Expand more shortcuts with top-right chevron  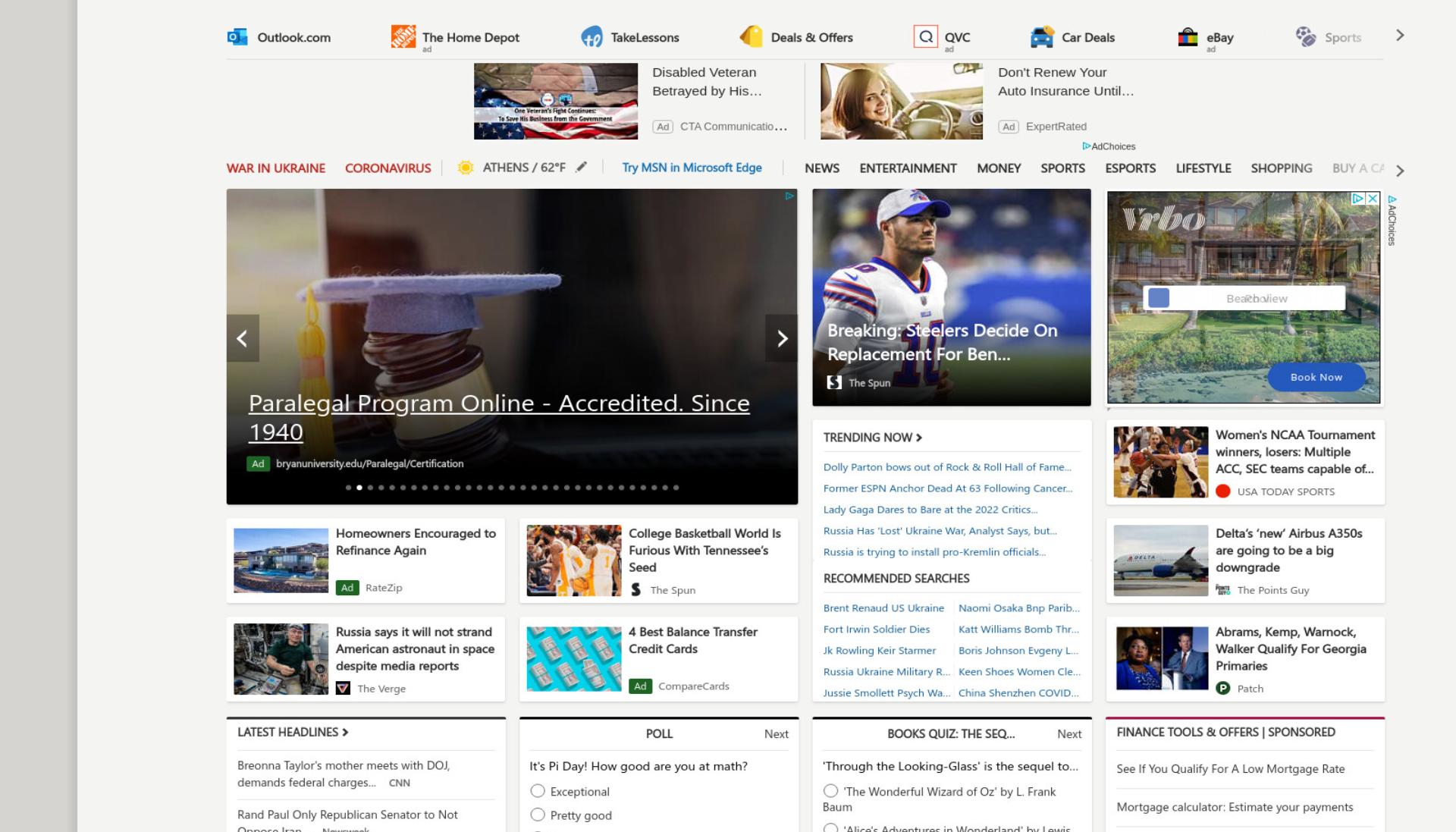1400,36
